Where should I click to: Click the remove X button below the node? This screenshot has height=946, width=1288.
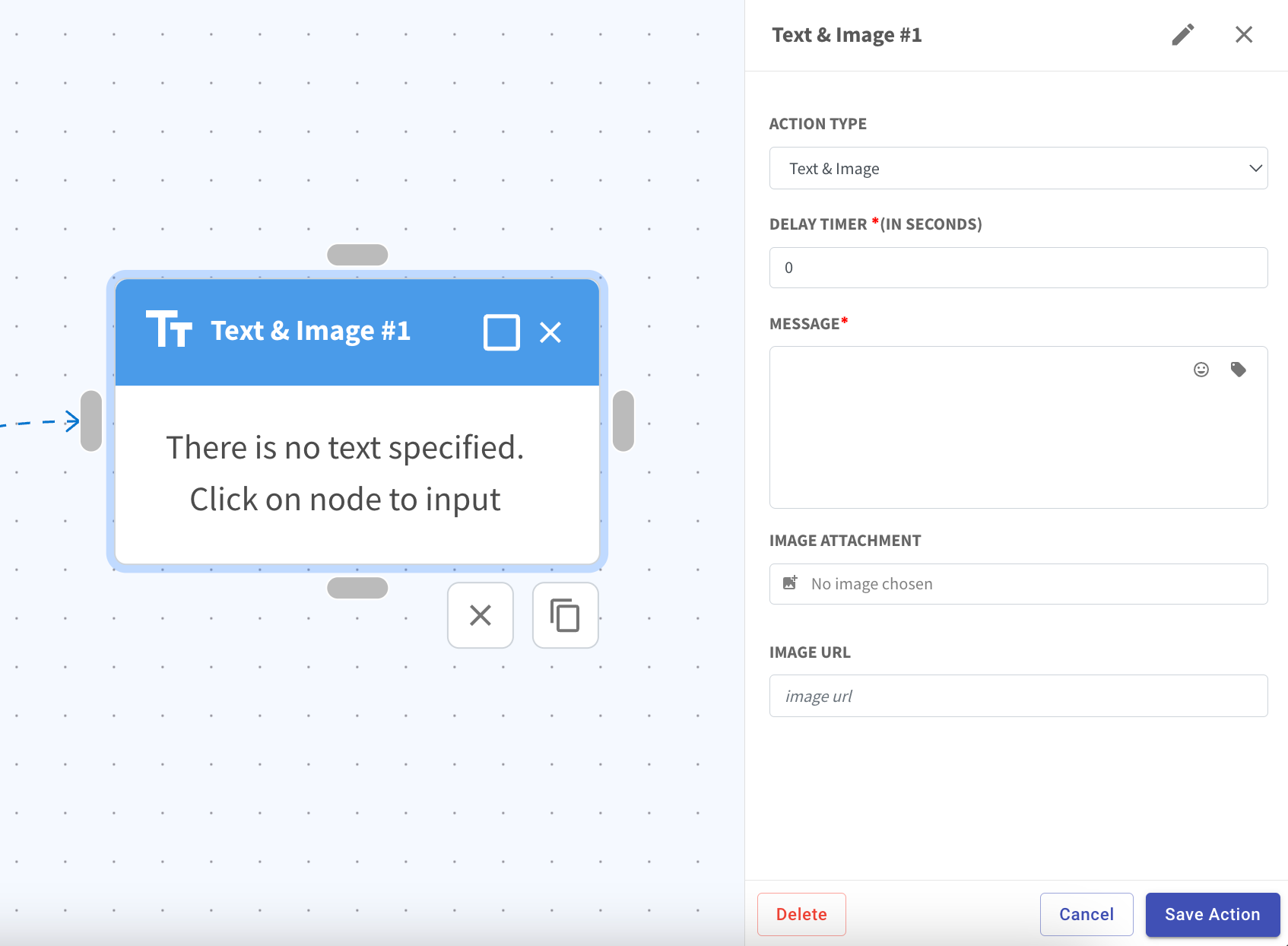[x=481, y=615]
